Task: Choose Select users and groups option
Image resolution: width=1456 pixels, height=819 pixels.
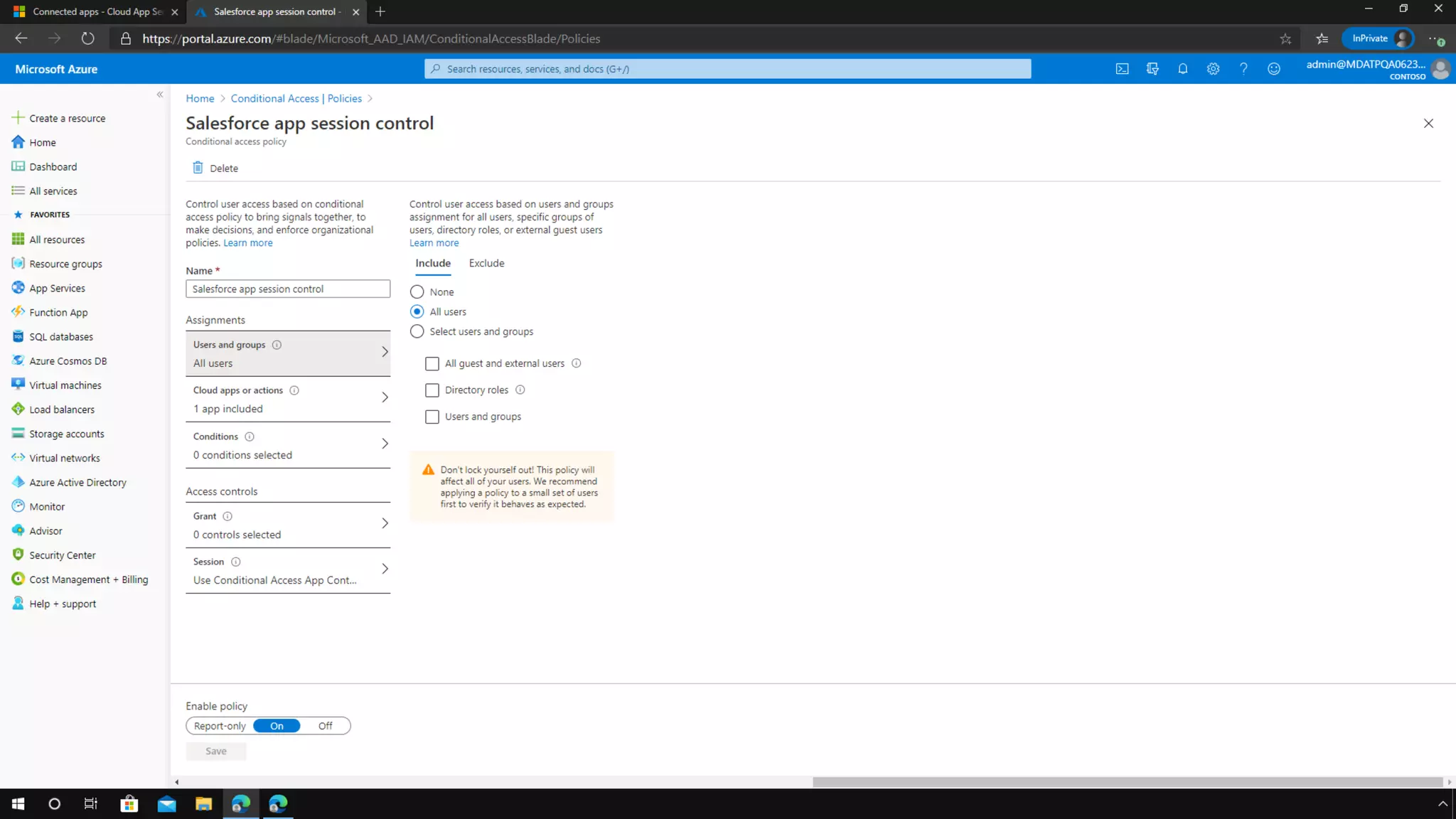Action: click(x=417, y=331)
